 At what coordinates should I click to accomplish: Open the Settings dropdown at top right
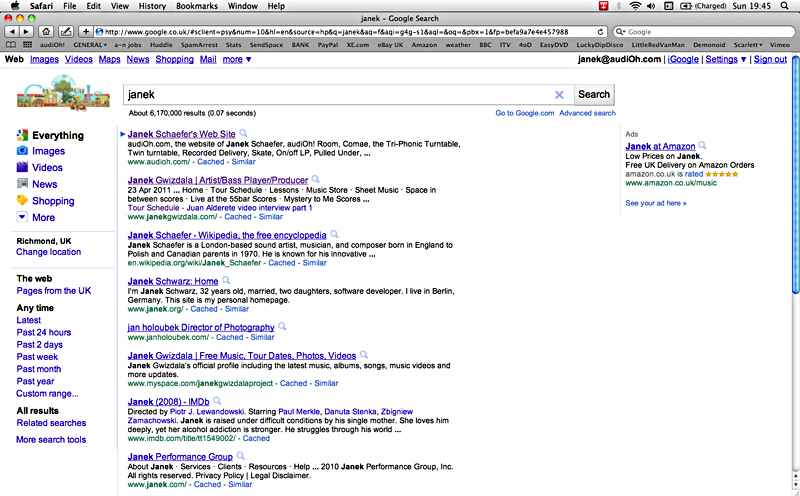coord(728,60)
